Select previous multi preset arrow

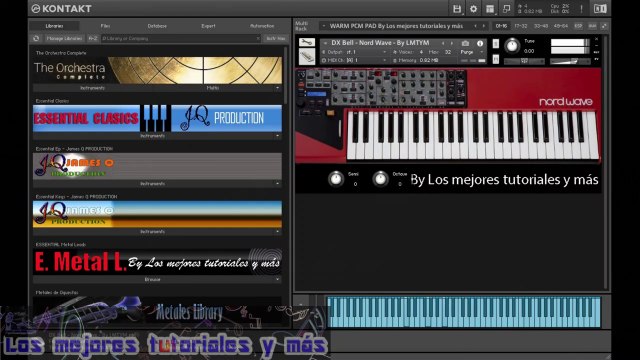pyautogui.click(x=476, y=26)
